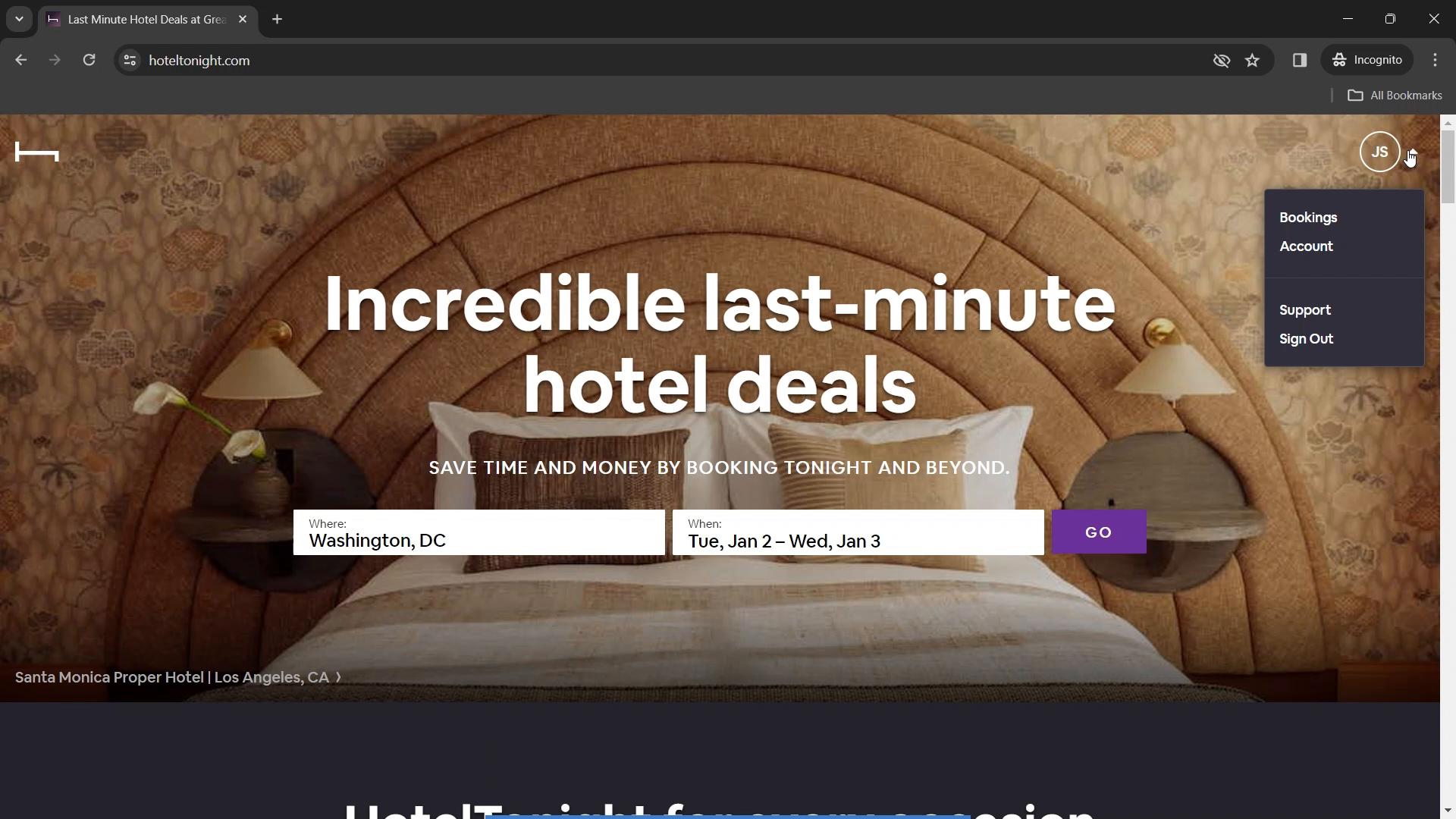The width and height of the screenshot is (1456, 819).
Task: Open the user account menu
Action: pyautogui.click(x=1380, y=151)
